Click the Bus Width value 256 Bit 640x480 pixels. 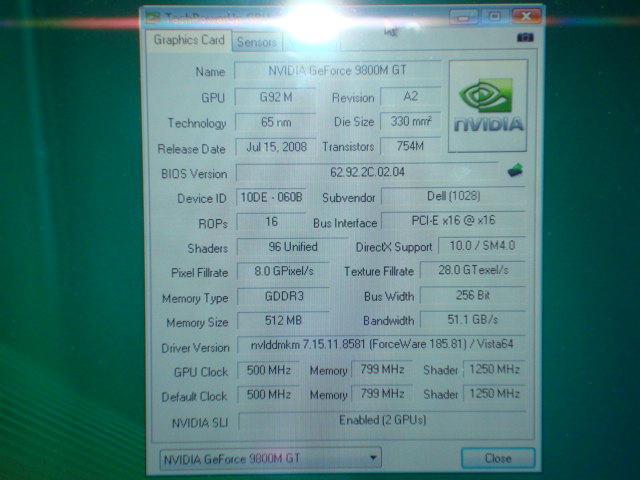pyautogui.click(x=473, y=295)
